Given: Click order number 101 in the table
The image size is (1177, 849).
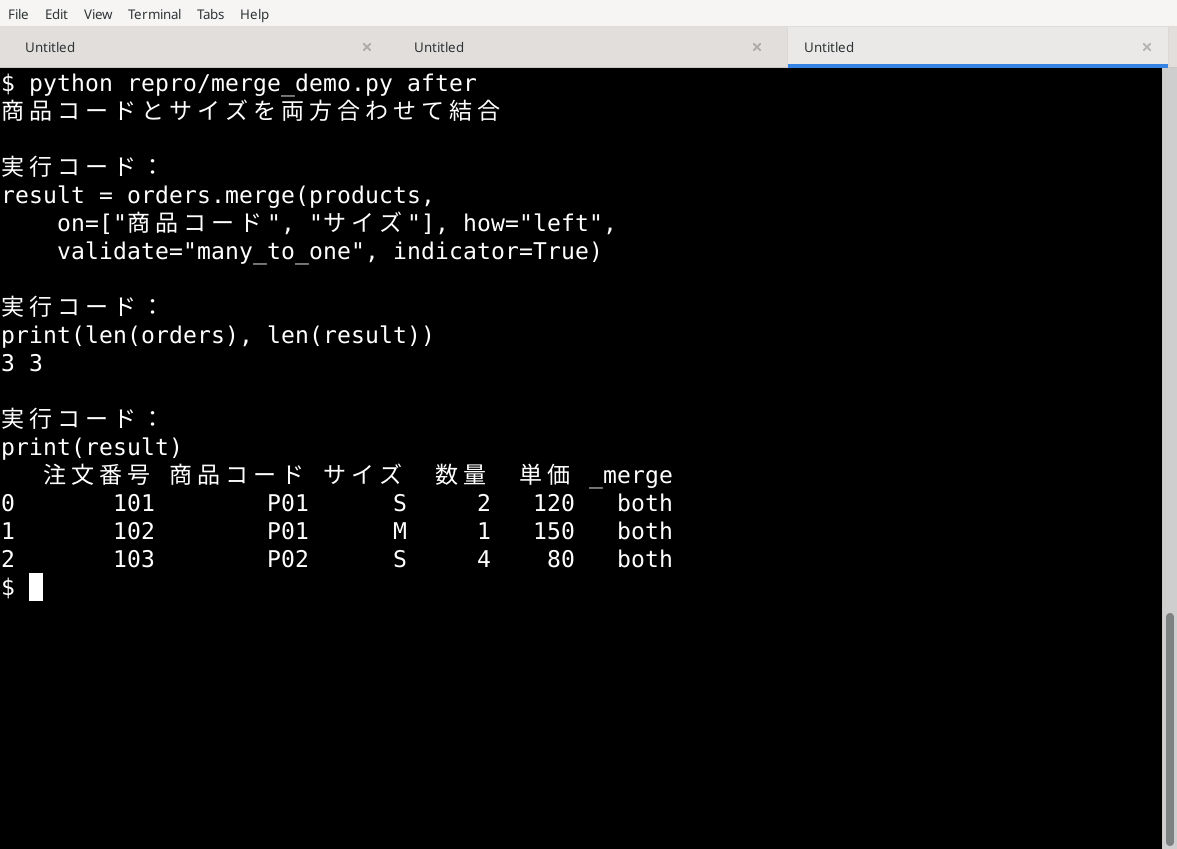Looking at the screenshot, I should (x=134, y=503).
